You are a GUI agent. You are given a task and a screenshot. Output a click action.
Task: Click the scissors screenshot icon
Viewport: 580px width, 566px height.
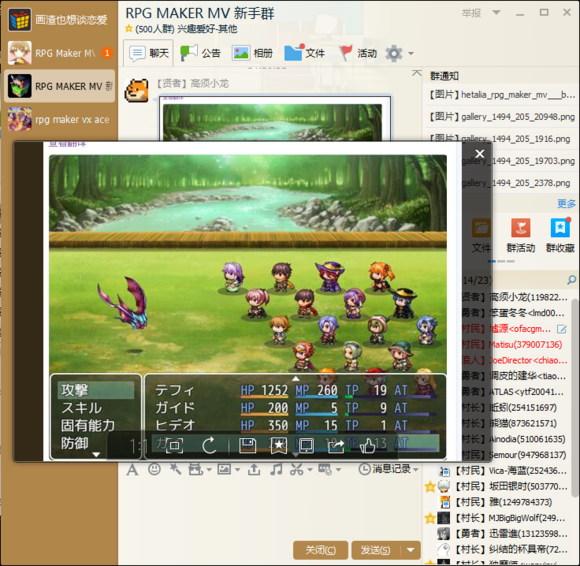(x=296, y=469)
